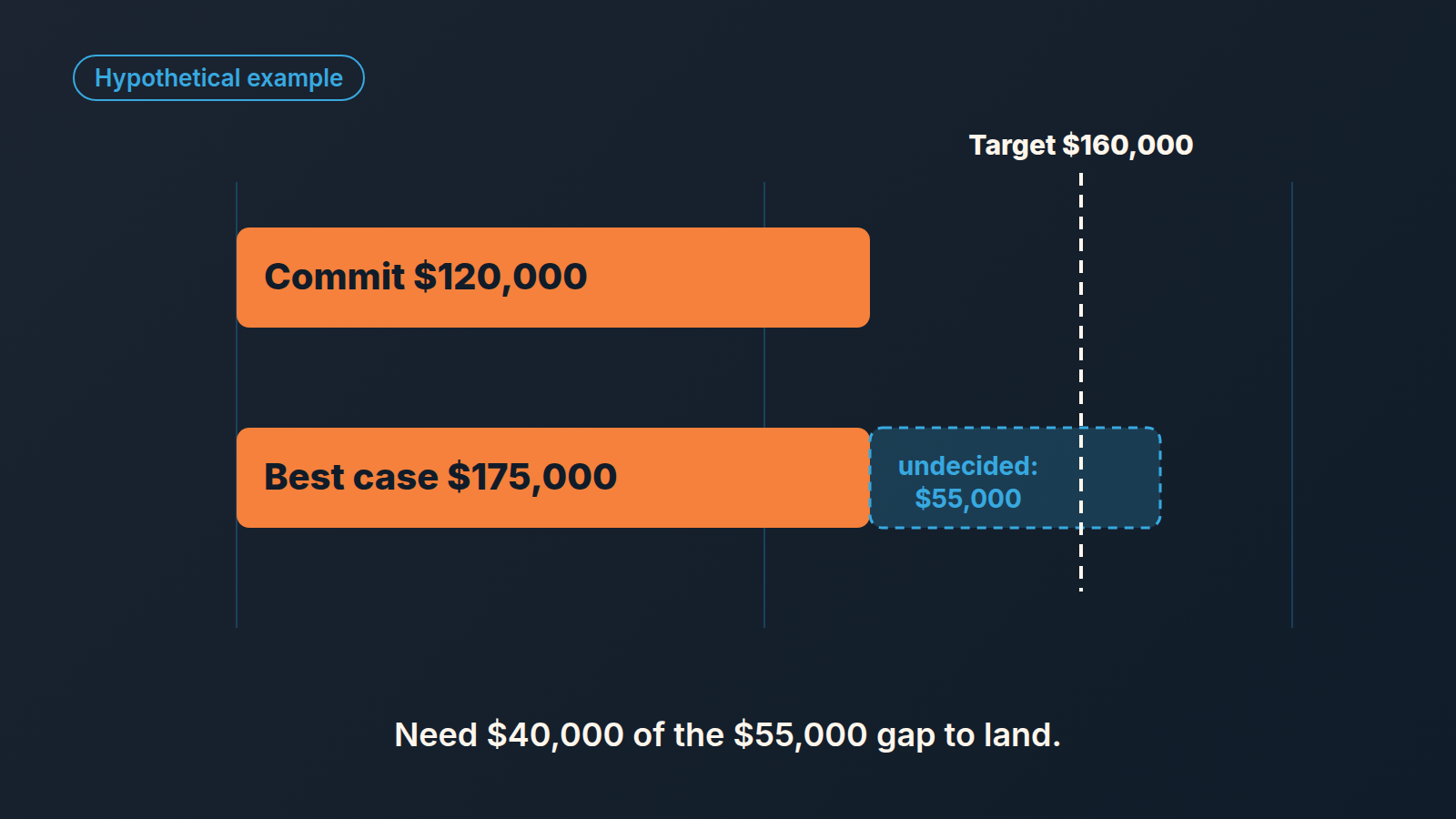This screenshot has width=1456, height=819.
Task: Click the "Hypothetical example" pill badge
Action: point(218,78)
